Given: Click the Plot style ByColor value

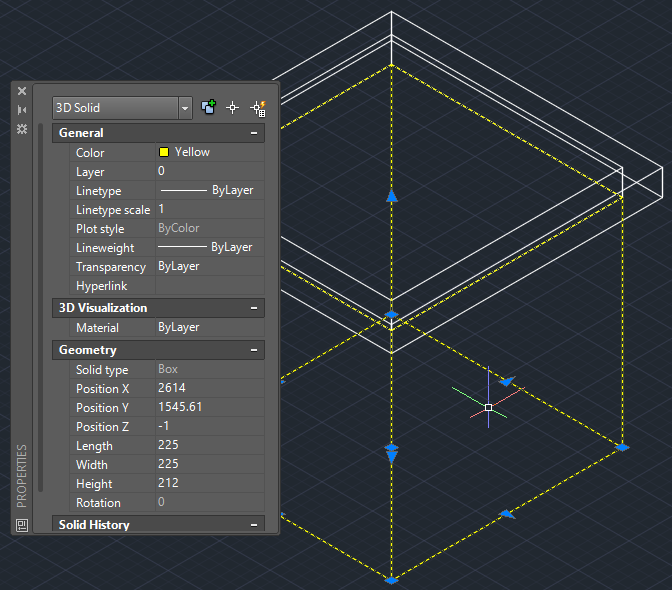Looking at the screenshot, I should (210, 228).
